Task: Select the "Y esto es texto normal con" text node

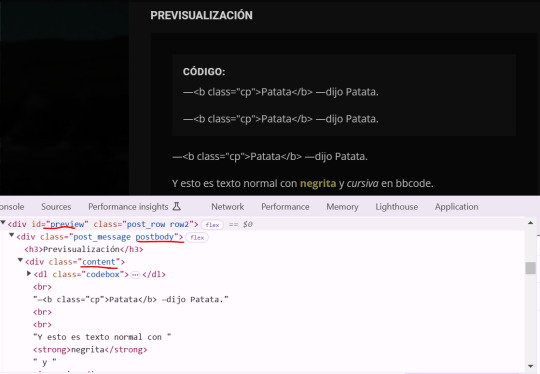Action: tap(102, 337)
